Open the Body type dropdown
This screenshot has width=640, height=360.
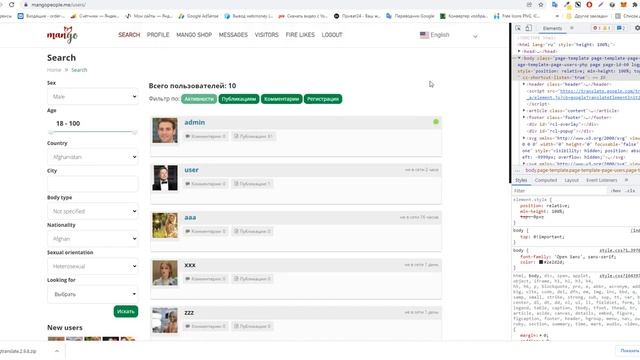[x=93, y=211]
